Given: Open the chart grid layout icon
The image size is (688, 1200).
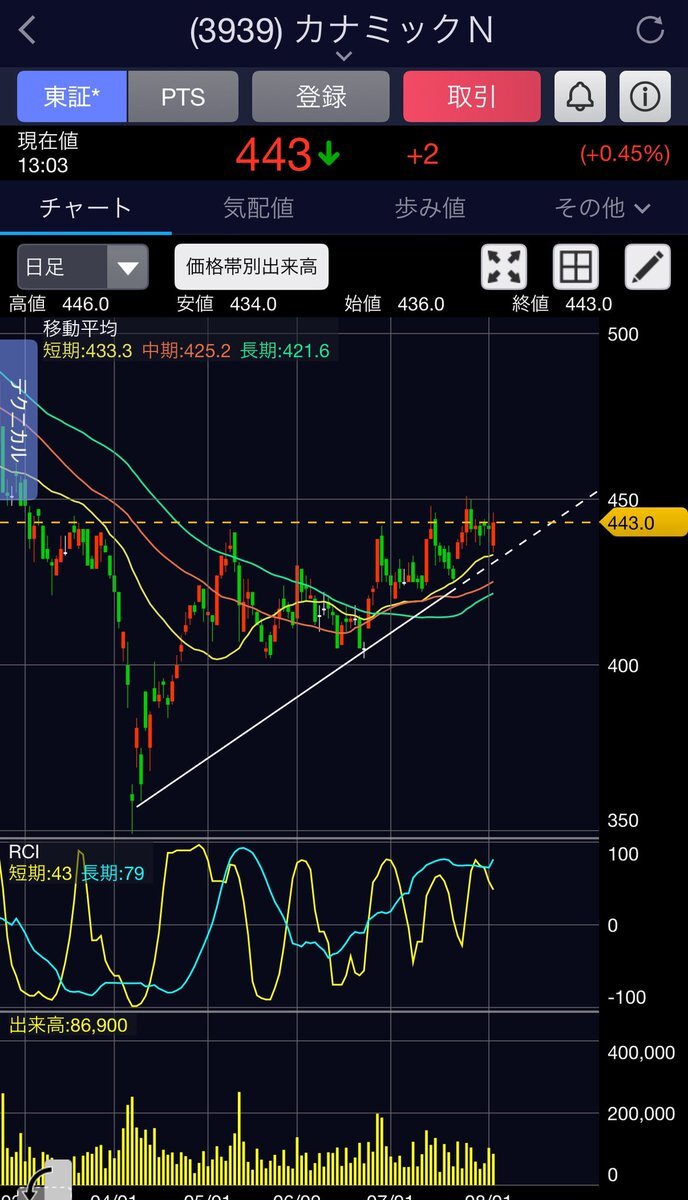Looking at the screenshot, I should point(577,267).
